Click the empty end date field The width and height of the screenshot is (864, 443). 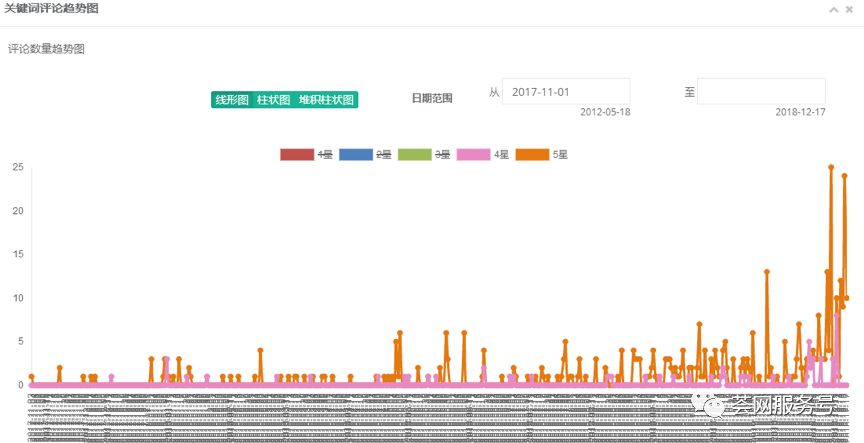[761, 92]
